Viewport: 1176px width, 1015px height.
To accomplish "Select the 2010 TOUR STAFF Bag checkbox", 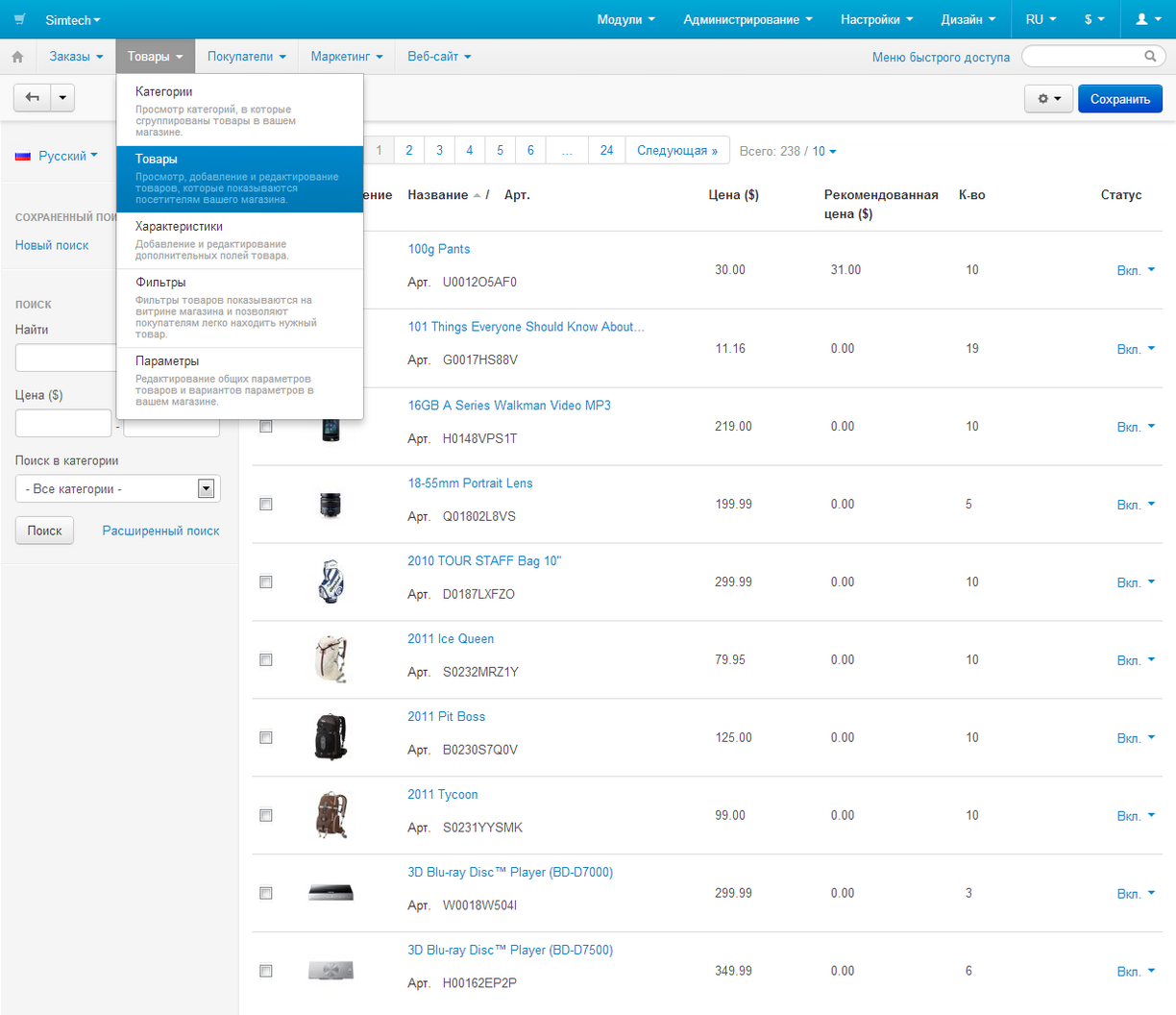I will (x=266, y=582).
